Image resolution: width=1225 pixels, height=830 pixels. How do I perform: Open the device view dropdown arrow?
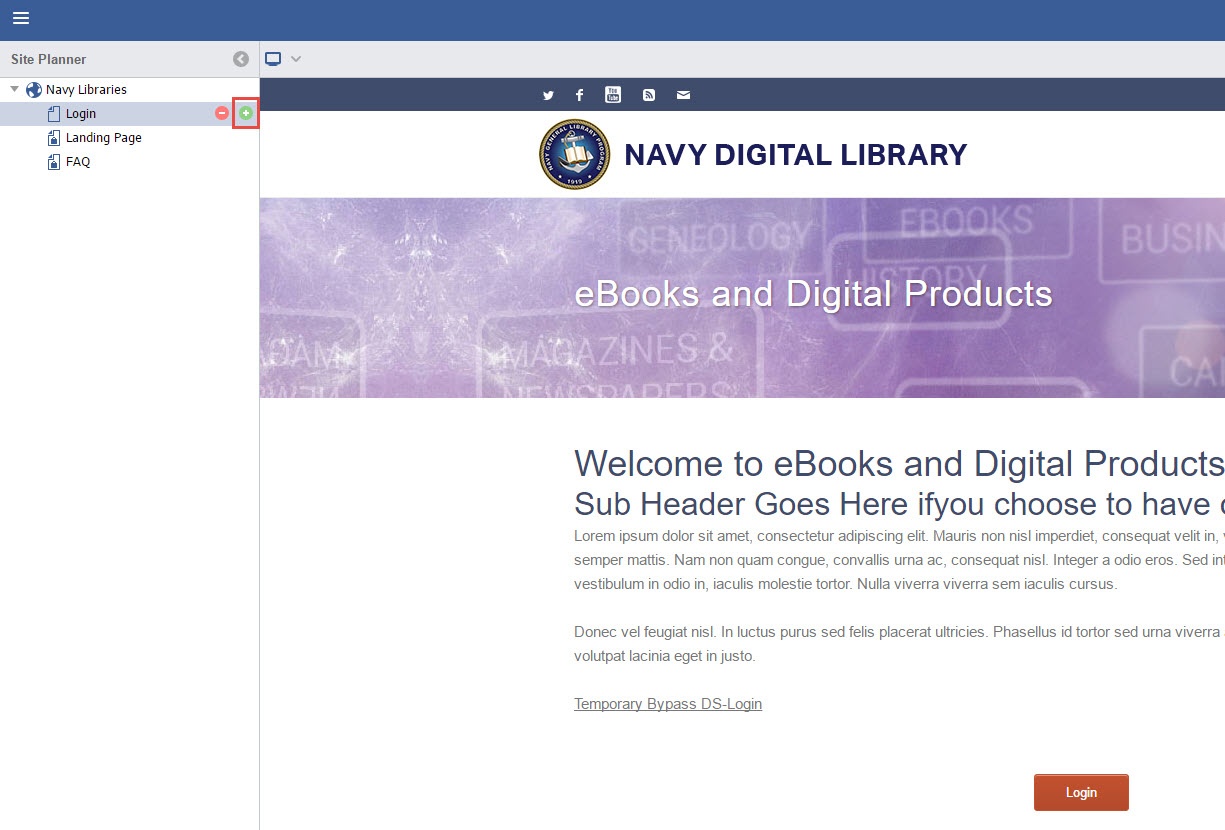296,59
